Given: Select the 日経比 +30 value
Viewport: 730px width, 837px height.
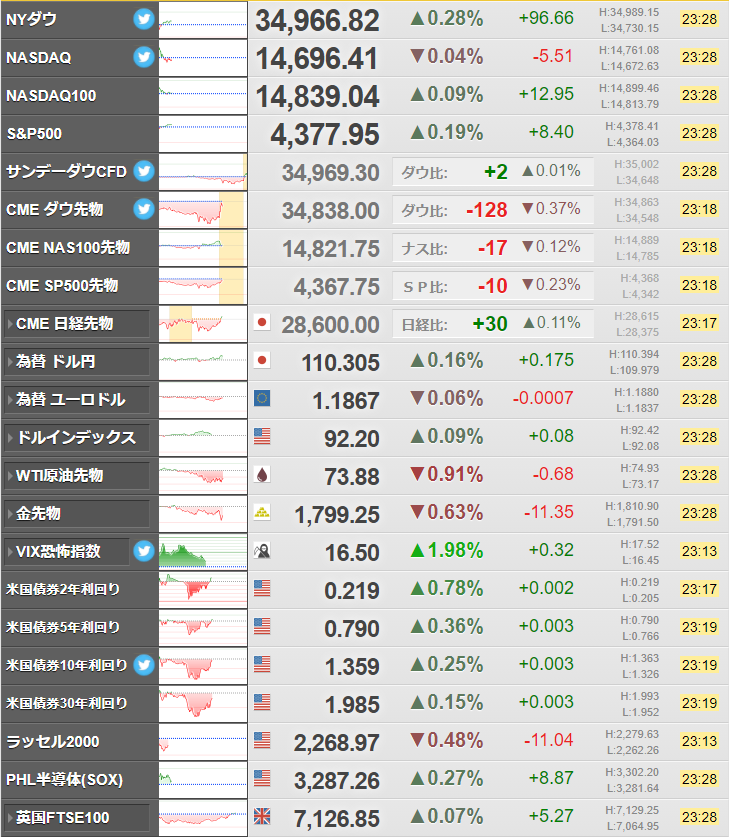Looking at the screenshot, I should pyautogui.click(x=490, y=323).
